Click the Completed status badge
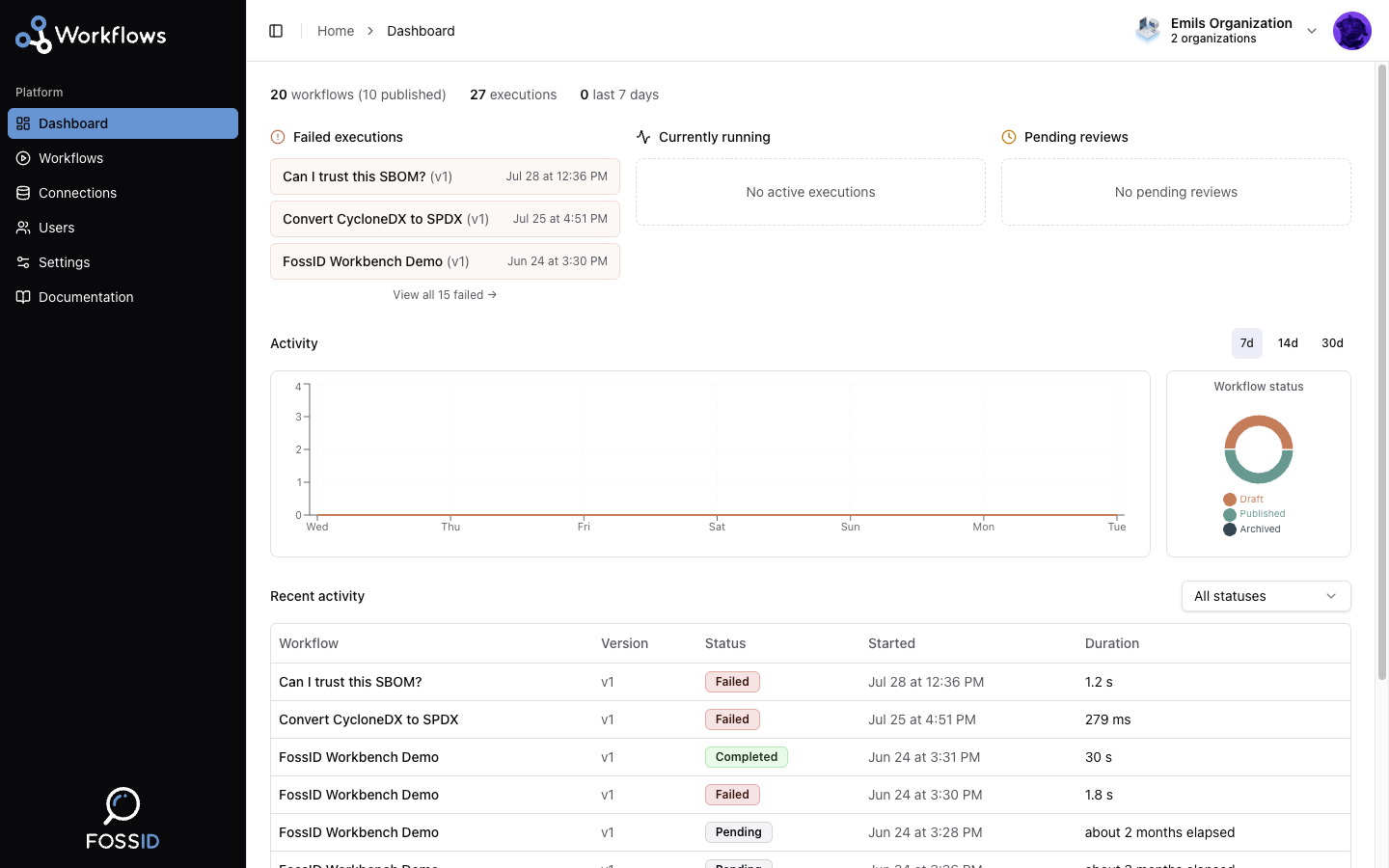This screenshot has height=868, width=1389. (747, 757)
